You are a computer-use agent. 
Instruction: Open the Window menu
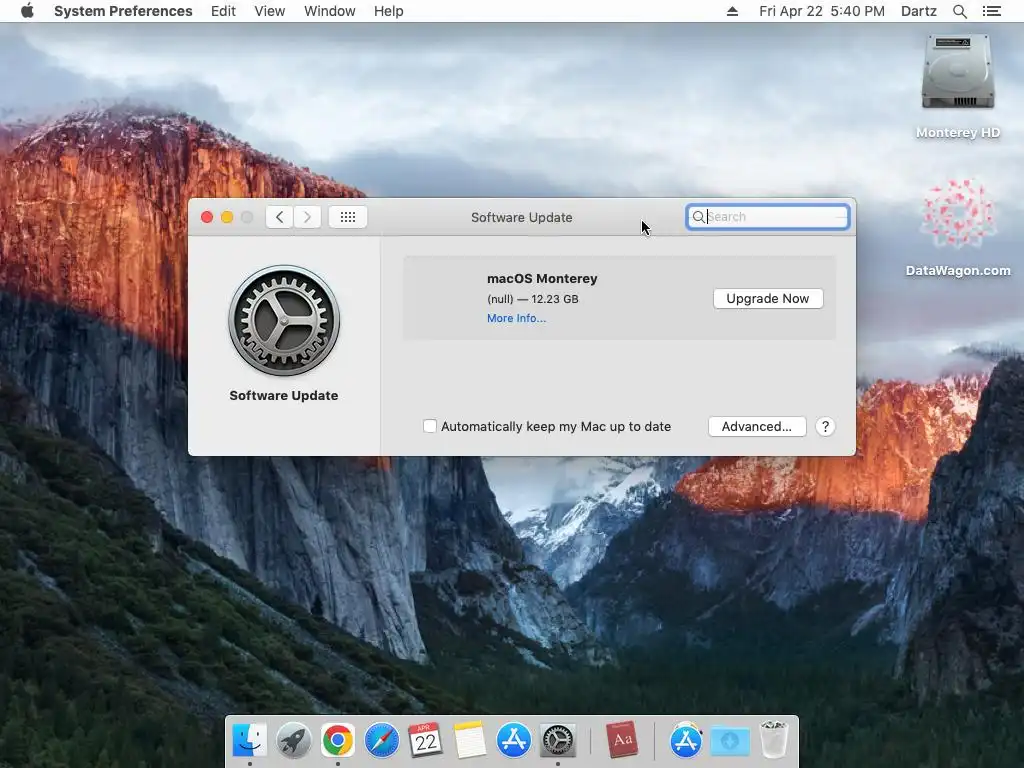pyautogui.click(x=329, y=11)
